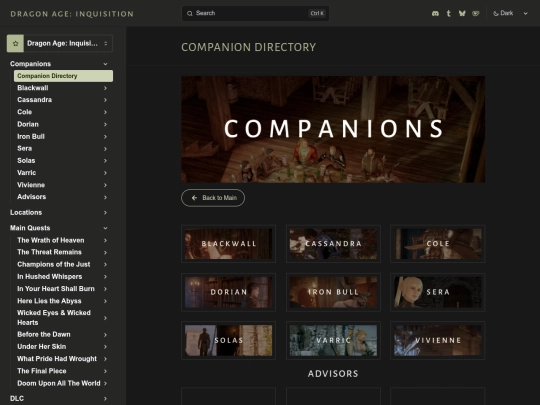Open the Sera companion card

438,292
